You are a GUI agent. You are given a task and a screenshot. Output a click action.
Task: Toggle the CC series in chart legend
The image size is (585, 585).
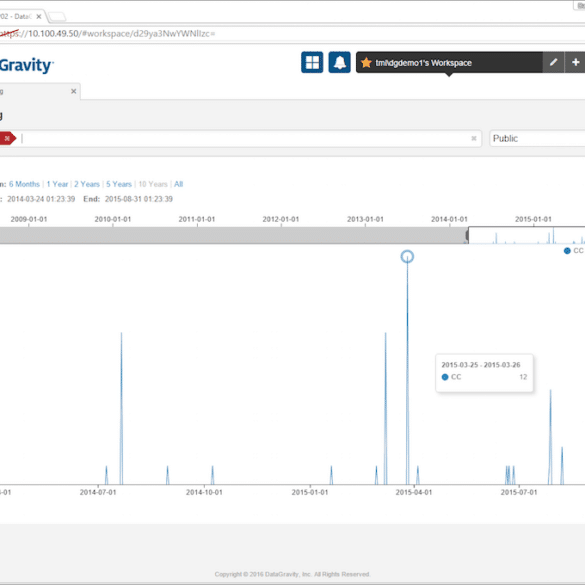(x=574, y=251)
